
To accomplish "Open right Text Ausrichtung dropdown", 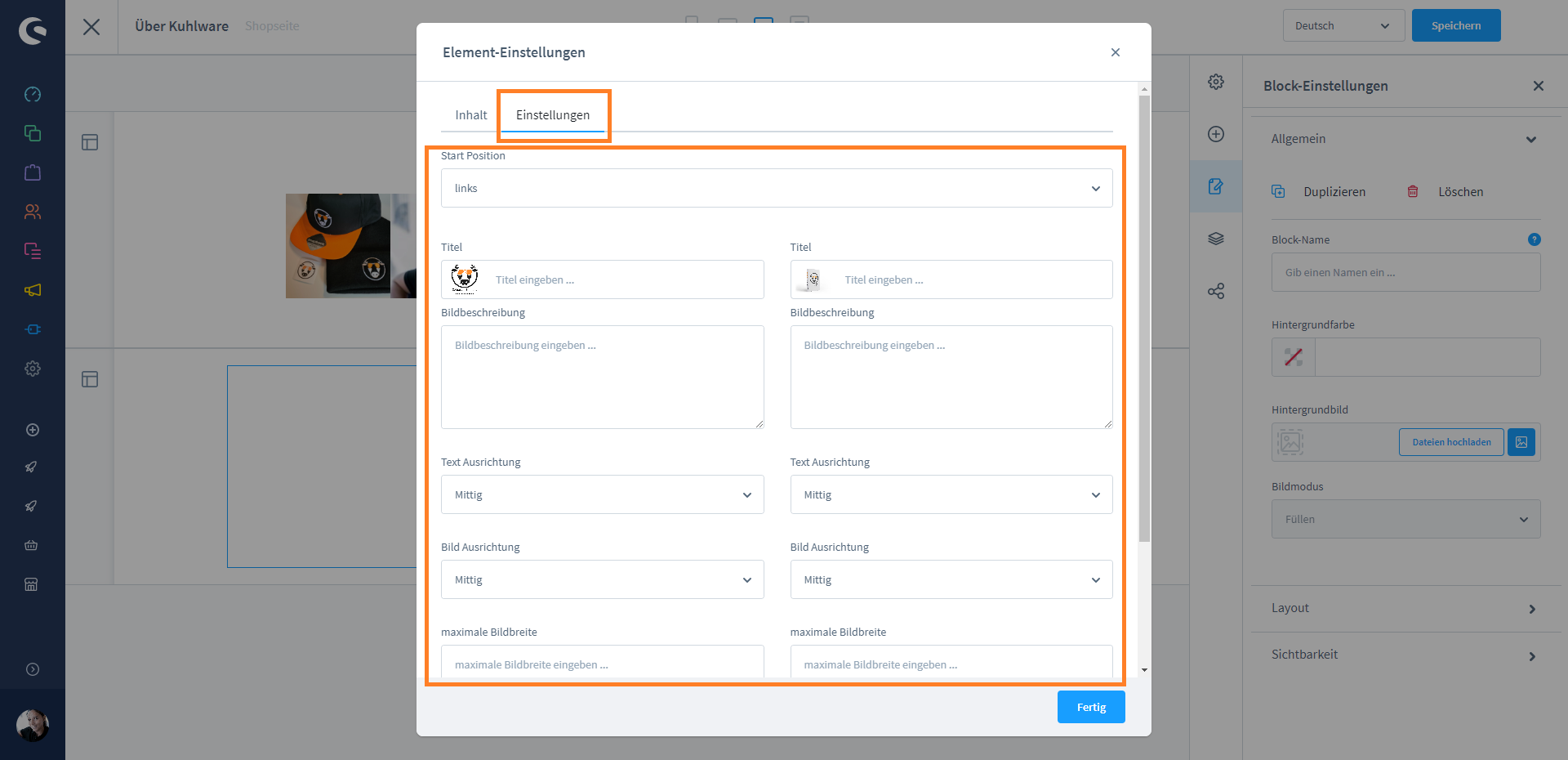I will pos(951,494).
